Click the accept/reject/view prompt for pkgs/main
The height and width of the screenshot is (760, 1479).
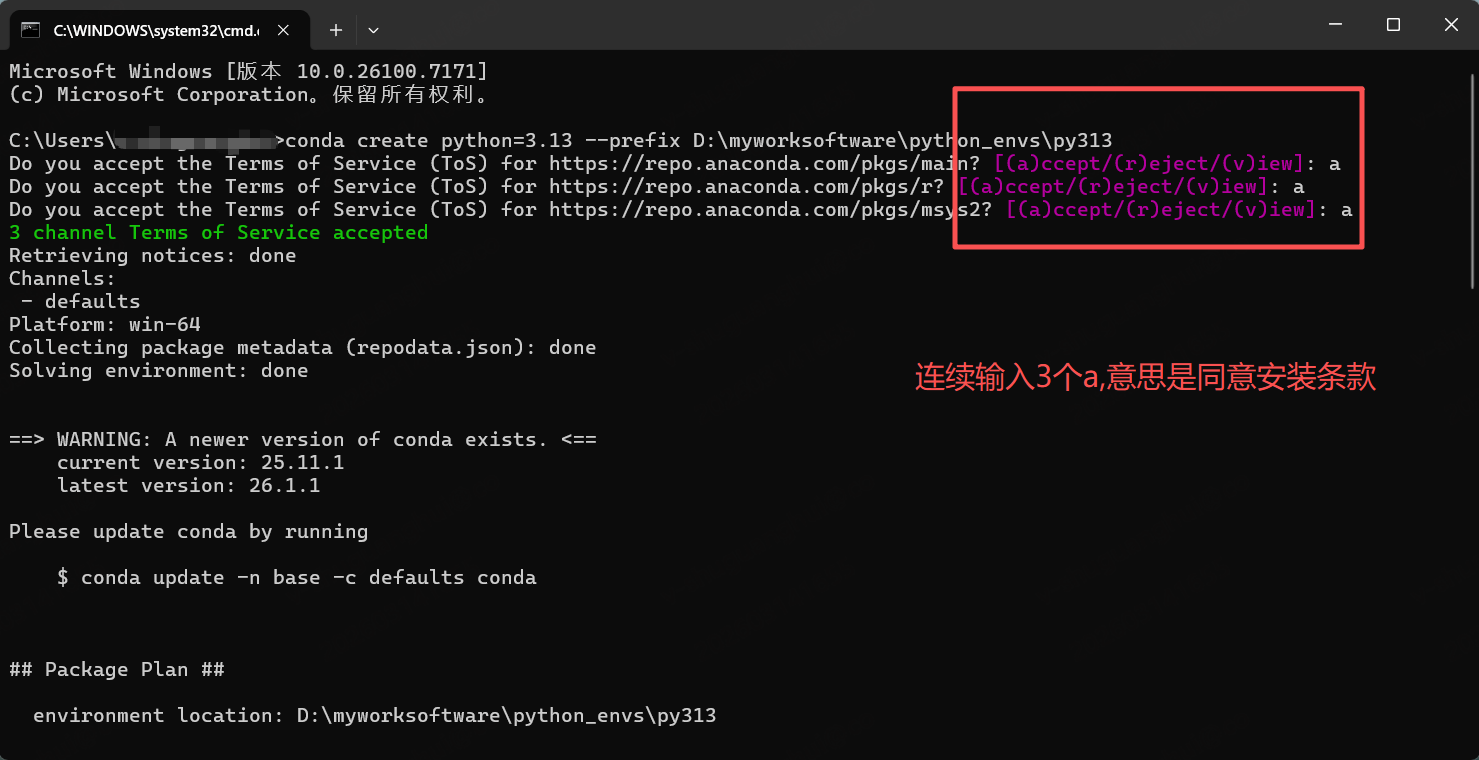1149,163
